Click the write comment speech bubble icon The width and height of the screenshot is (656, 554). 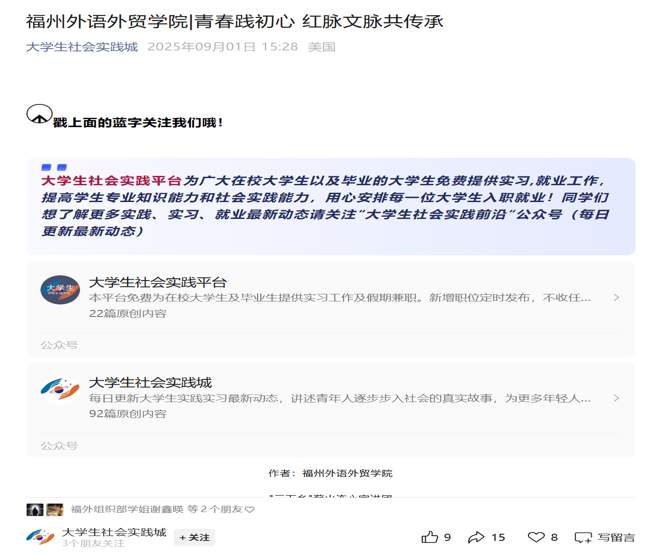583,537
